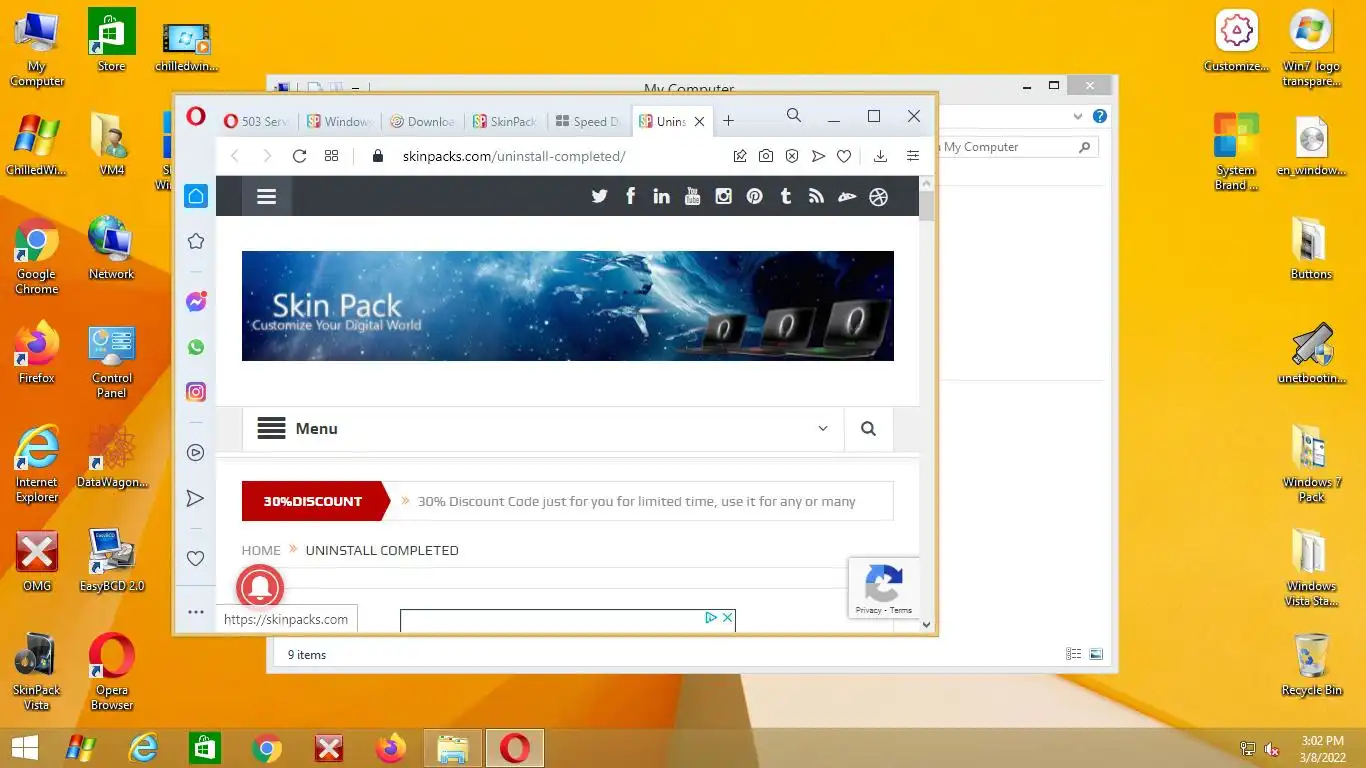1366x768 pixels.
Task: Visit the YouTube icon in site header
Action: coord(692,196)
